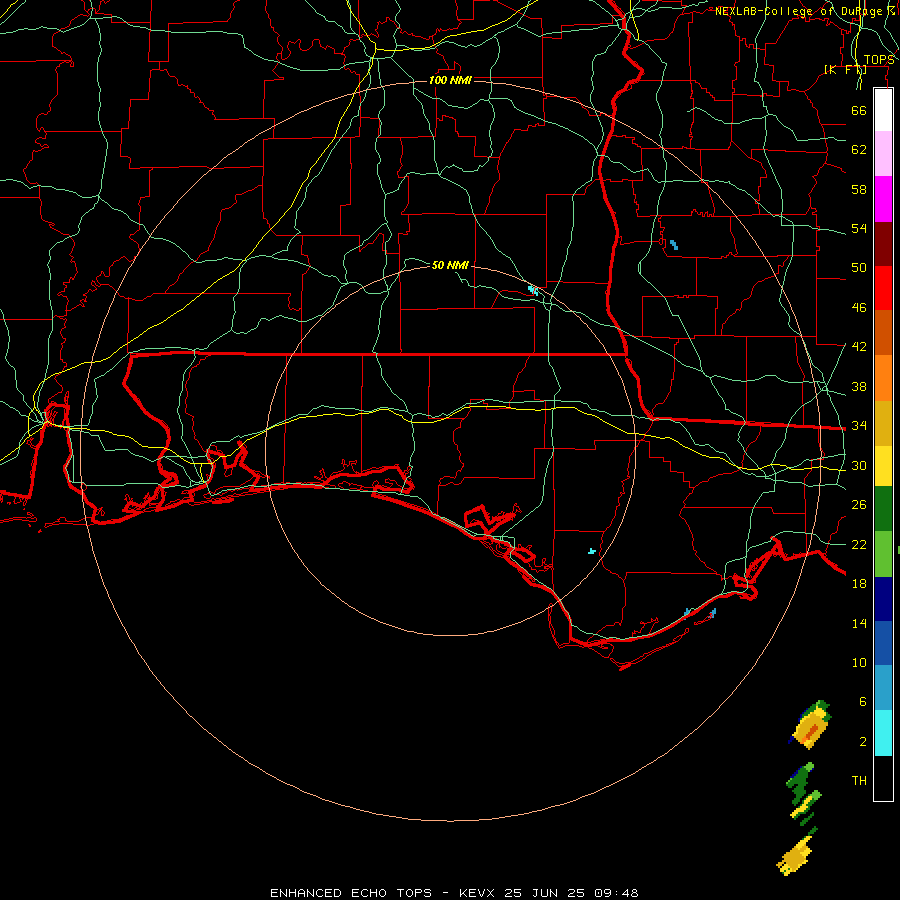Viewport: 900px width, 900px height.
Task: Click the "50 NMI" range ring label
Action: (450, 265)
